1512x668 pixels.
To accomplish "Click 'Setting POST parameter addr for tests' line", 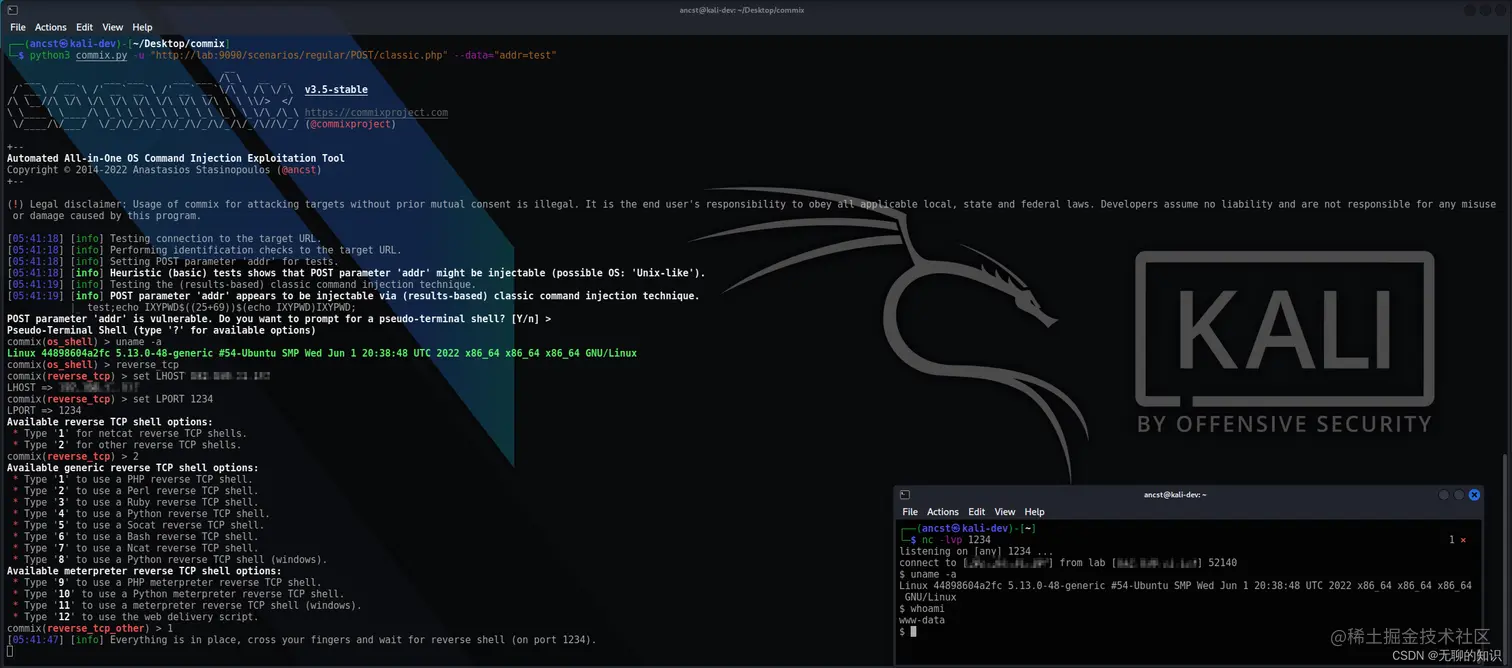I will [x=173, y=262].
